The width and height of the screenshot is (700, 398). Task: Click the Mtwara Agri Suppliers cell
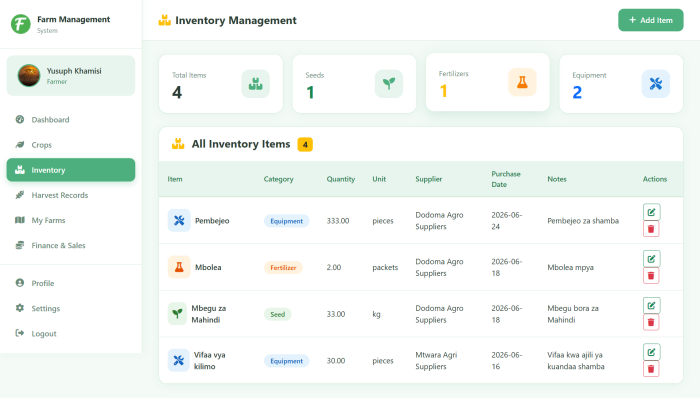[436, 361]
